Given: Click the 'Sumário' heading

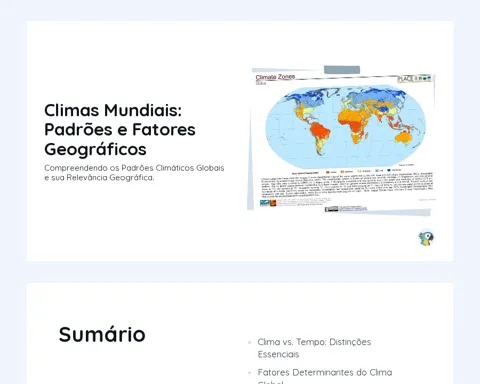Looking at the screenshot, I should (x=102, y=334).
